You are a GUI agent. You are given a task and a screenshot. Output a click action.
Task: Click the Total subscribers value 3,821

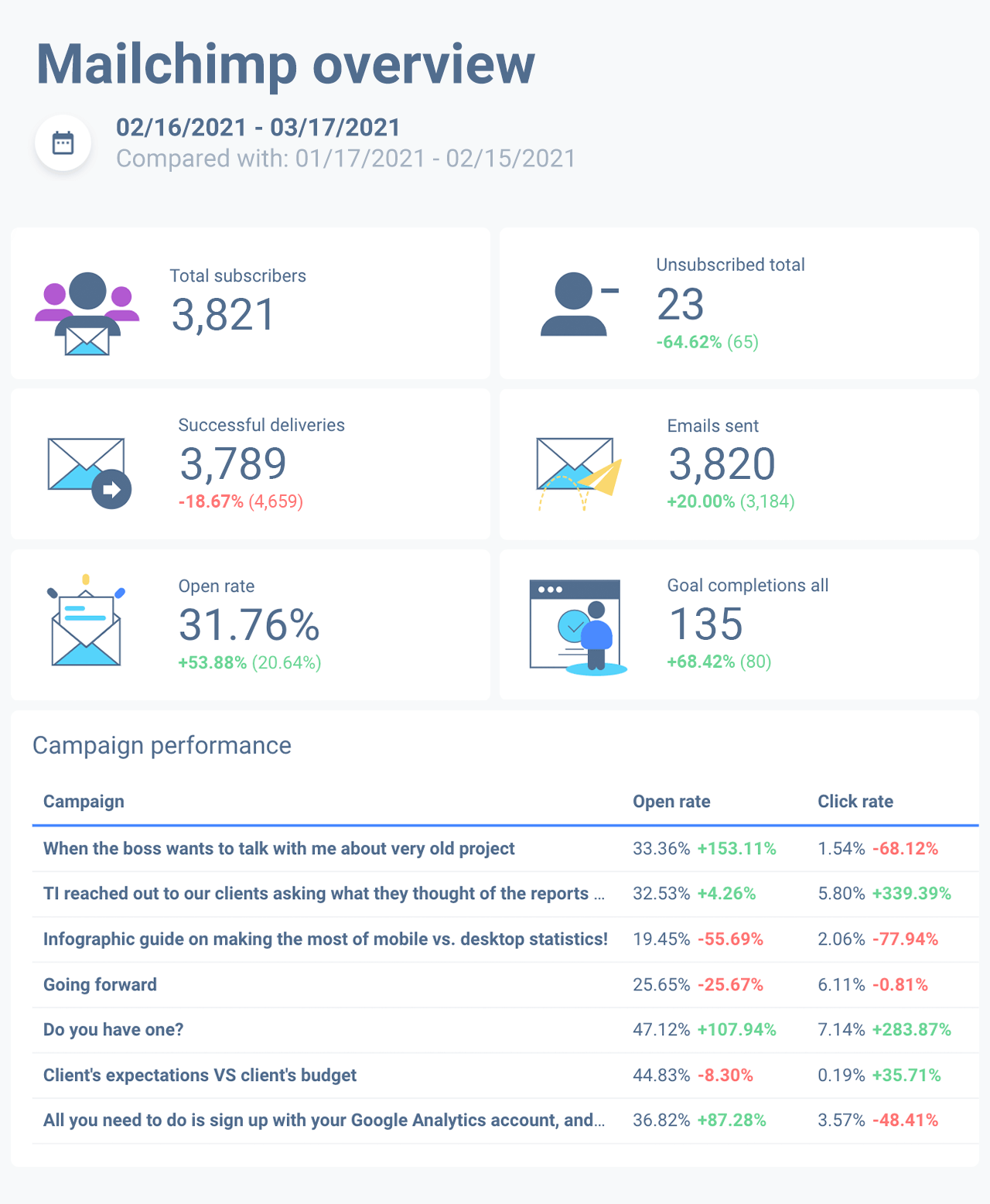pyautogui.click(x=224, y=315)
